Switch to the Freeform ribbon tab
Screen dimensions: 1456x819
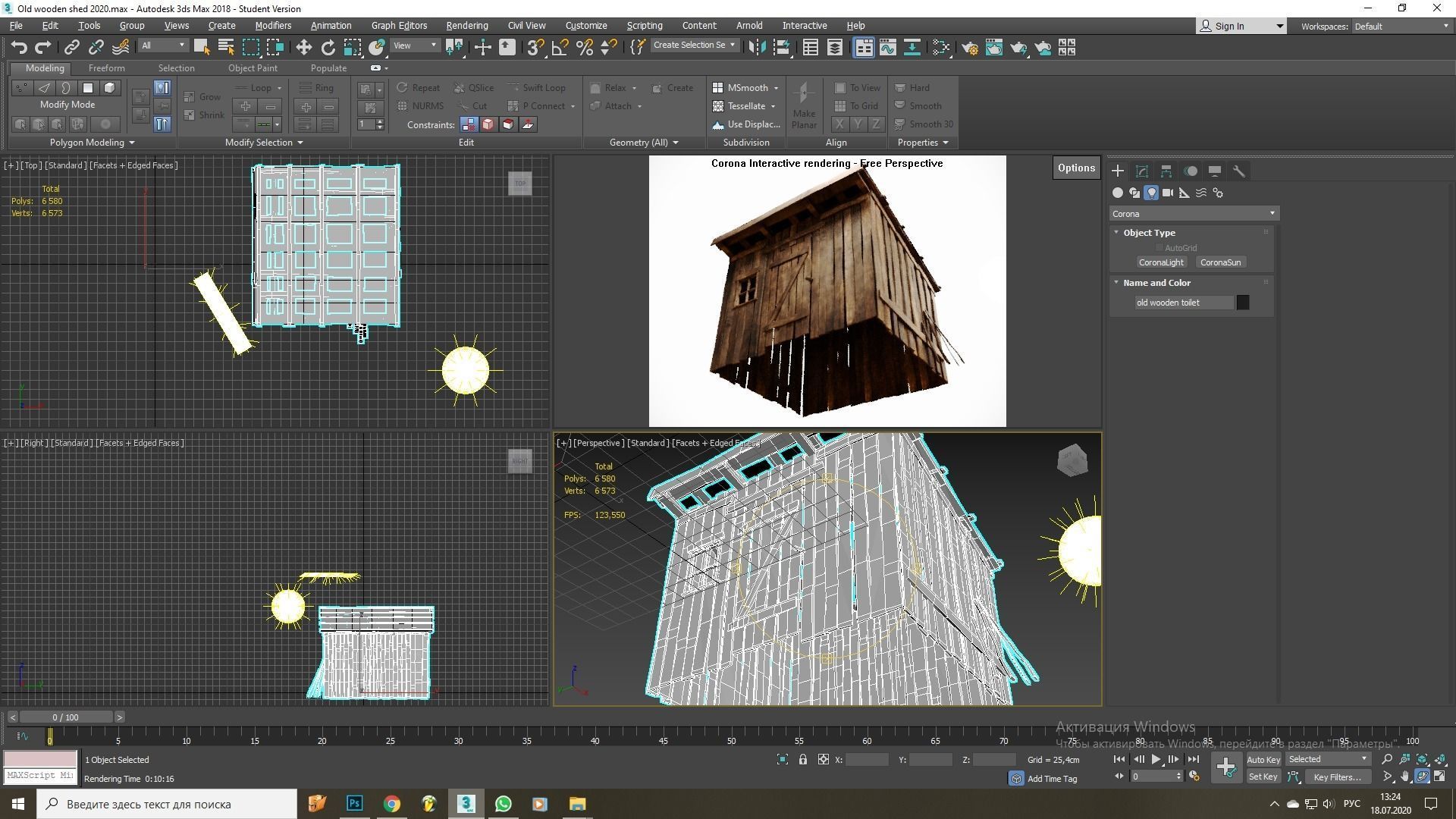point(106,68)
